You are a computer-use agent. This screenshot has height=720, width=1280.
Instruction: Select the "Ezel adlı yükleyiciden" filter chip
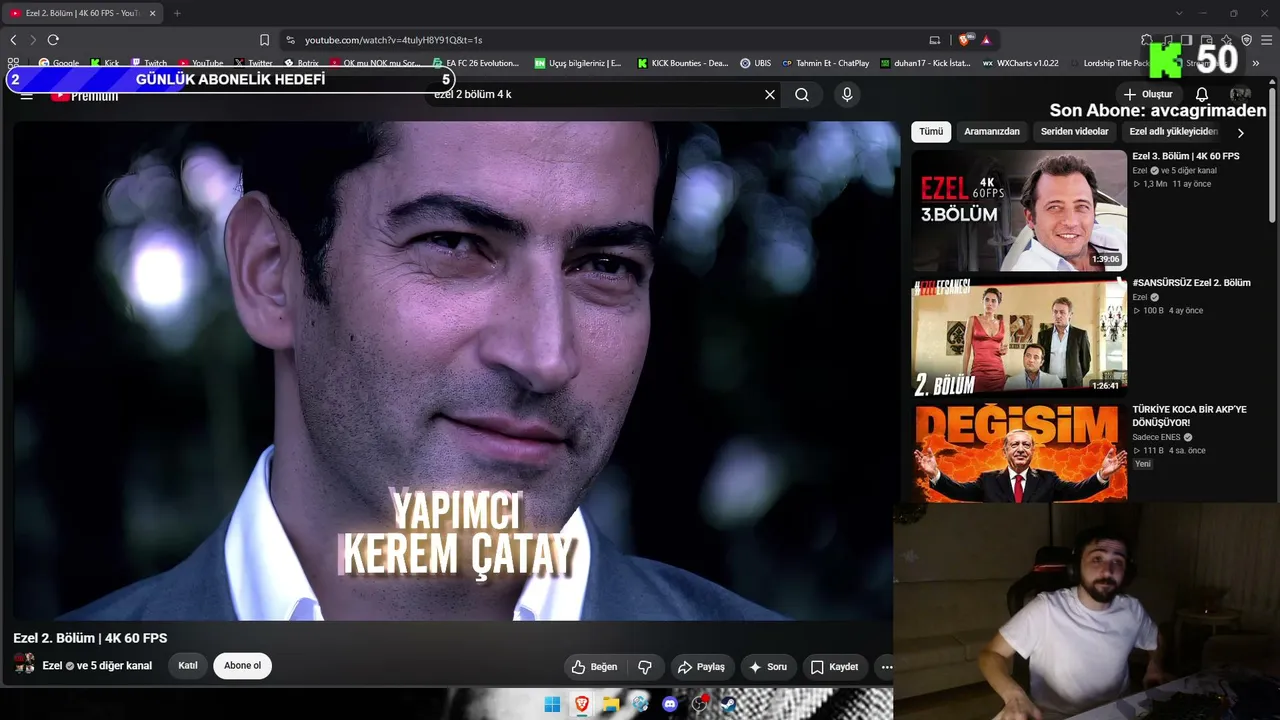tap(1174, 132)
